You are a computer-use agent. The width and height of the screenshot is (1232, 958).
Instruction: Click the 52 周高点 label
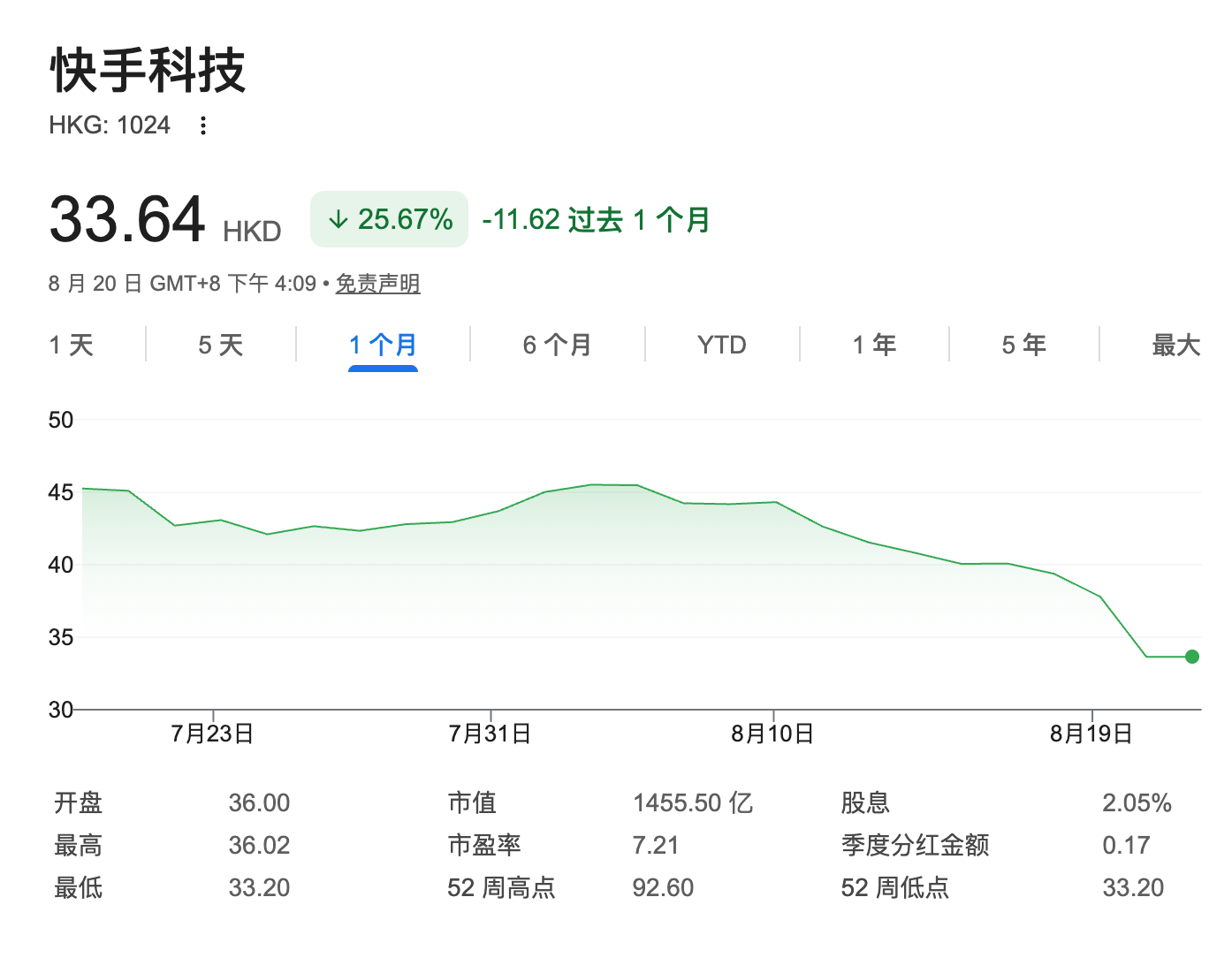[x=502, y=887]
